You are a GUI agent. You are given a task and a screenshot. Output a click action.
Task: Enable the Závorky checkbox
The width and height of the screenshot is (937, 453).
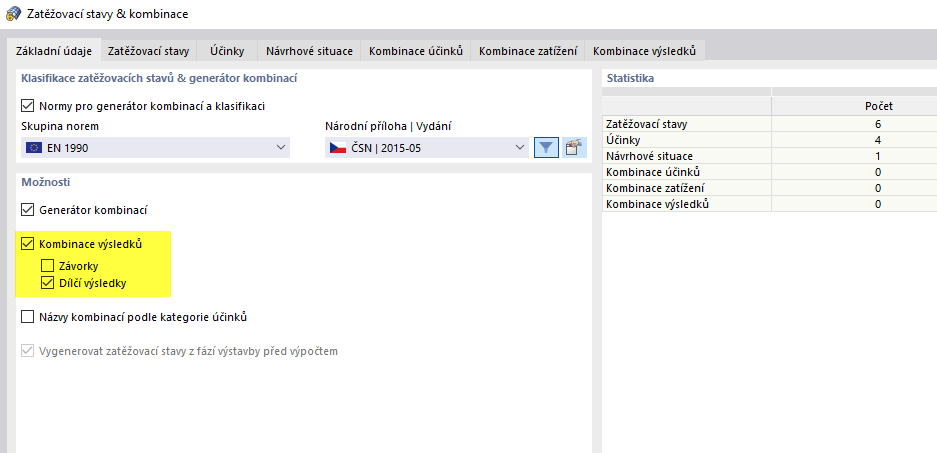click(47, 266)
